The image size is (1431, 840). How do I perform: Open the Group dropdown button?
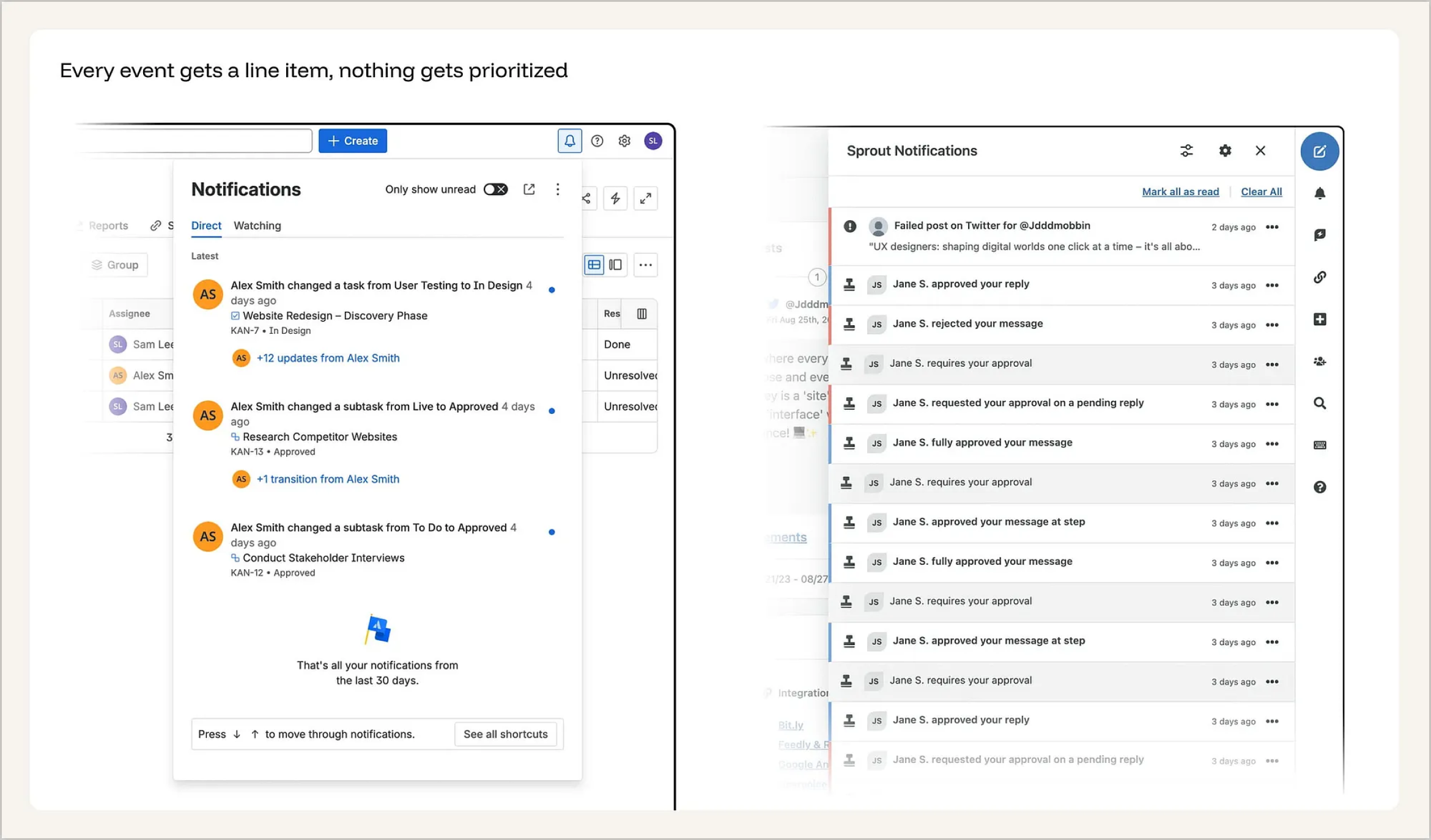(116, 265)
